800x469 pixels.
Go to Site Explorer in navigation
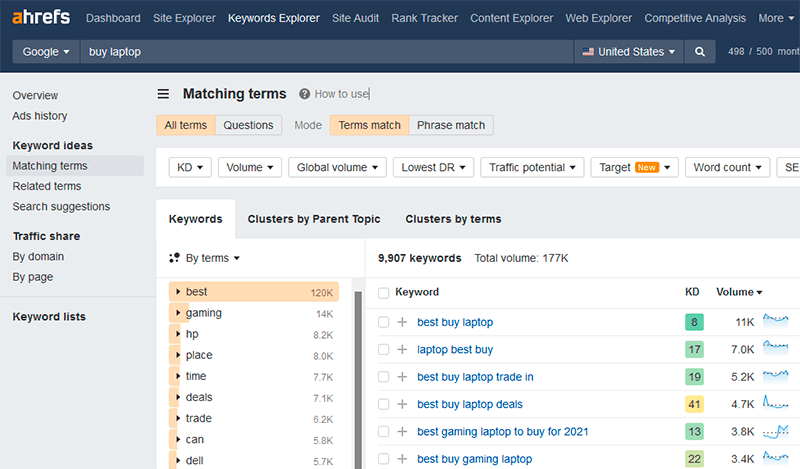click(184, 18)
